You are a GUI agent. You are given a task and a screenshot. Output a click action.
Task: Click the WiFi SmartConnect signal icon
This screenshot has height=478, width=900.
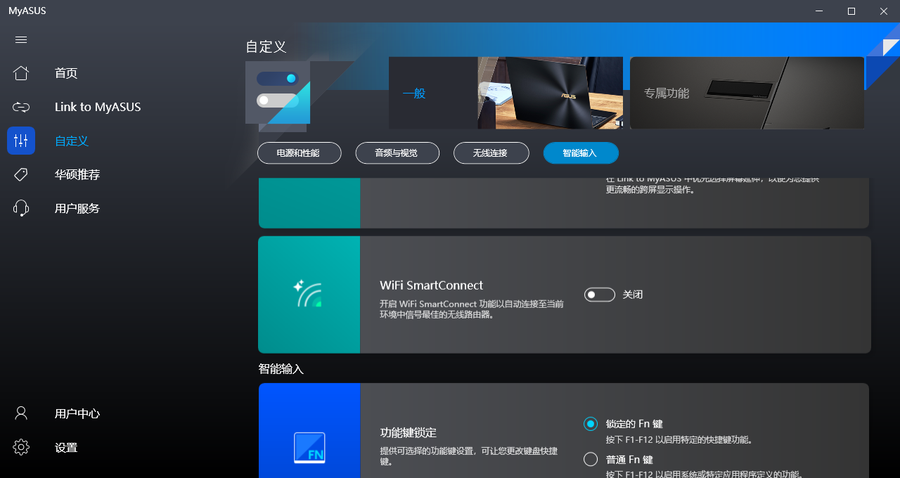pyautogui.click(x=308, y=295)
